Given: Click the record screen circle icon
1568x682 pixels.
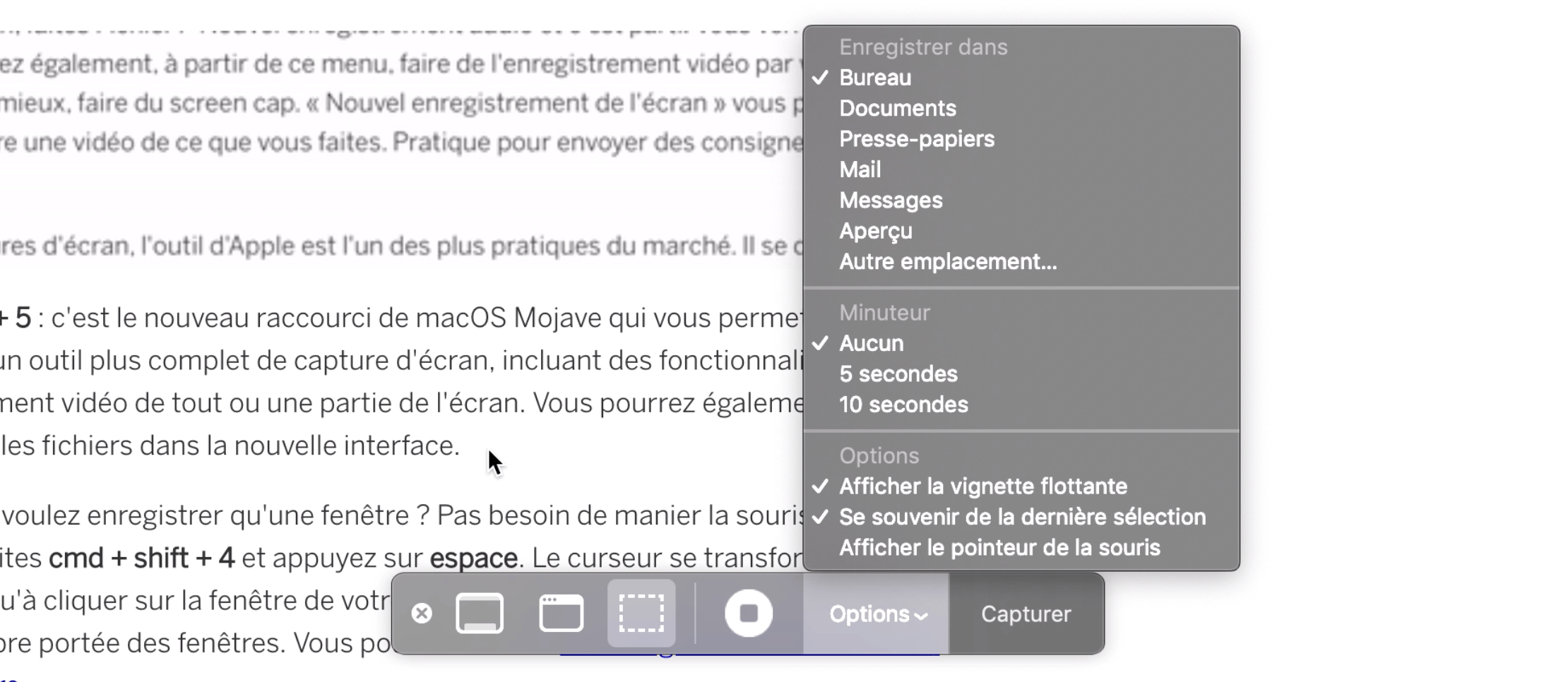Looking at the screenshot, I should point(749,613).
